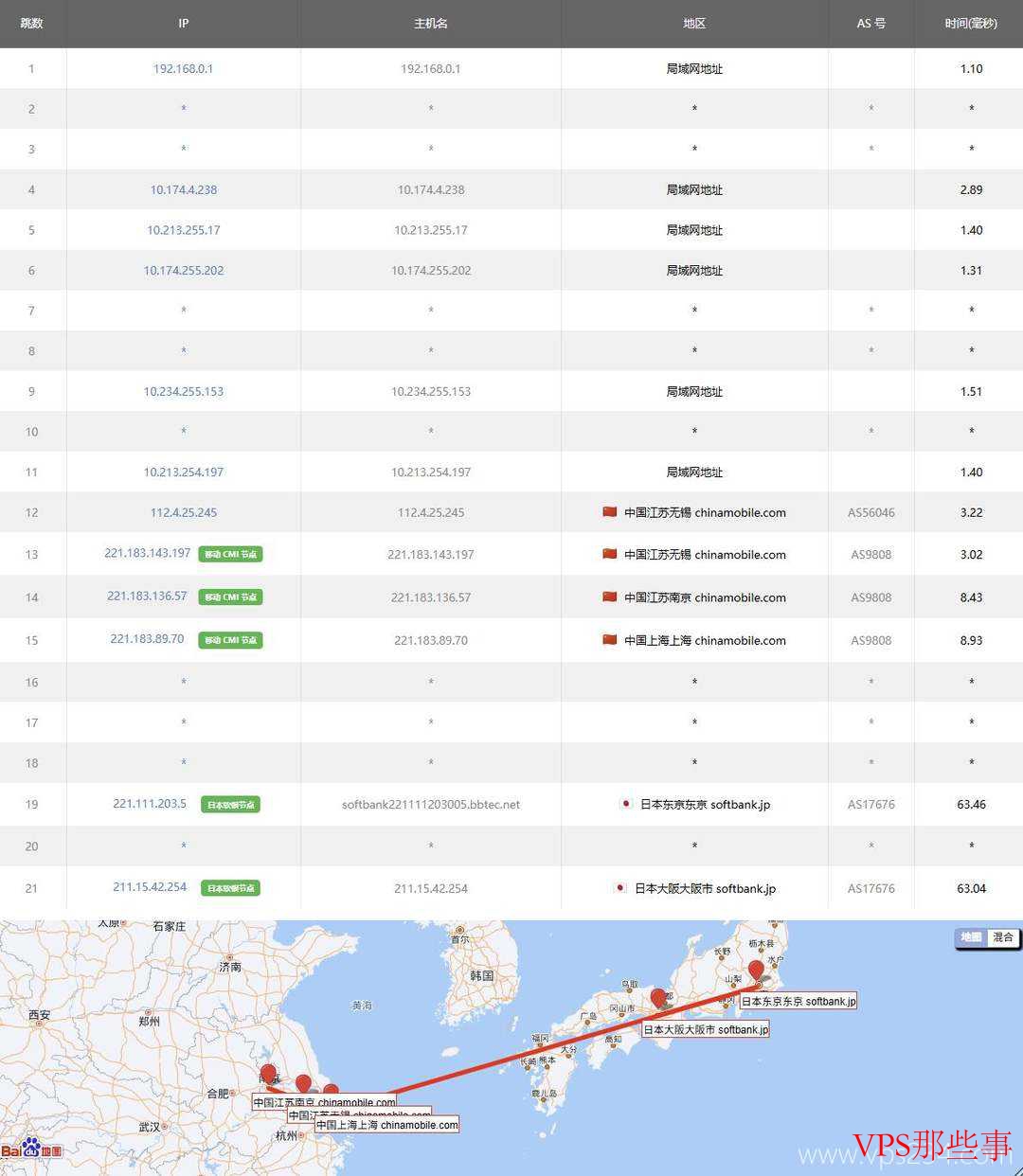
Task: Open IP link 221.183.136.57 in the IP column
Action: [x=147, y=596]
